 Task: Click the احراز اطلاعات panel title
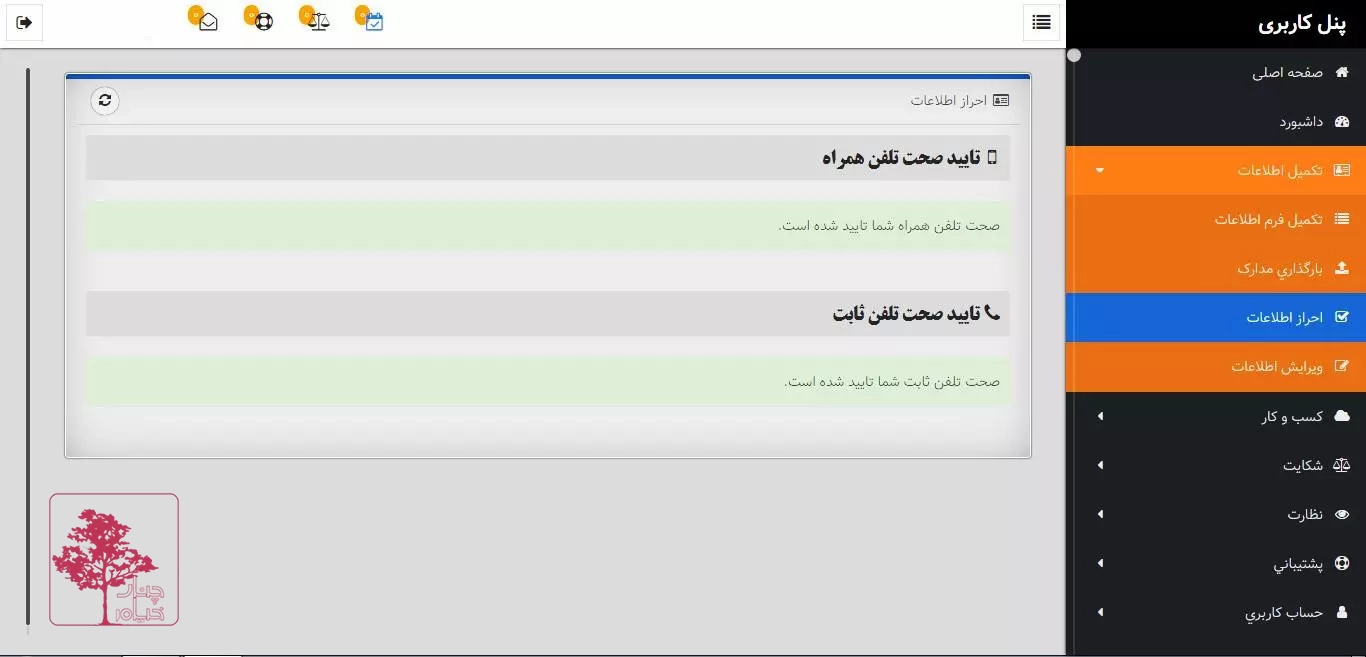[x=948, y=100]
